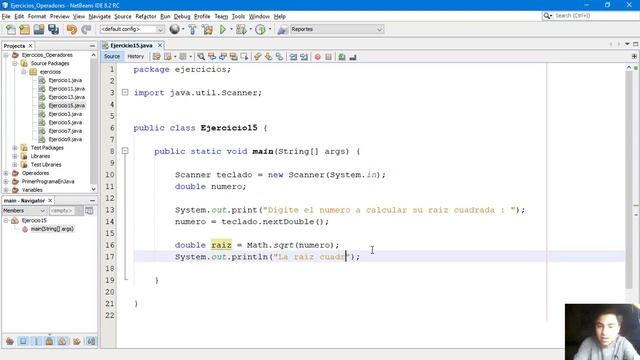Screen dimensions: 640x360
Task: Open the Refactor menu
Action: coord(146,16)
